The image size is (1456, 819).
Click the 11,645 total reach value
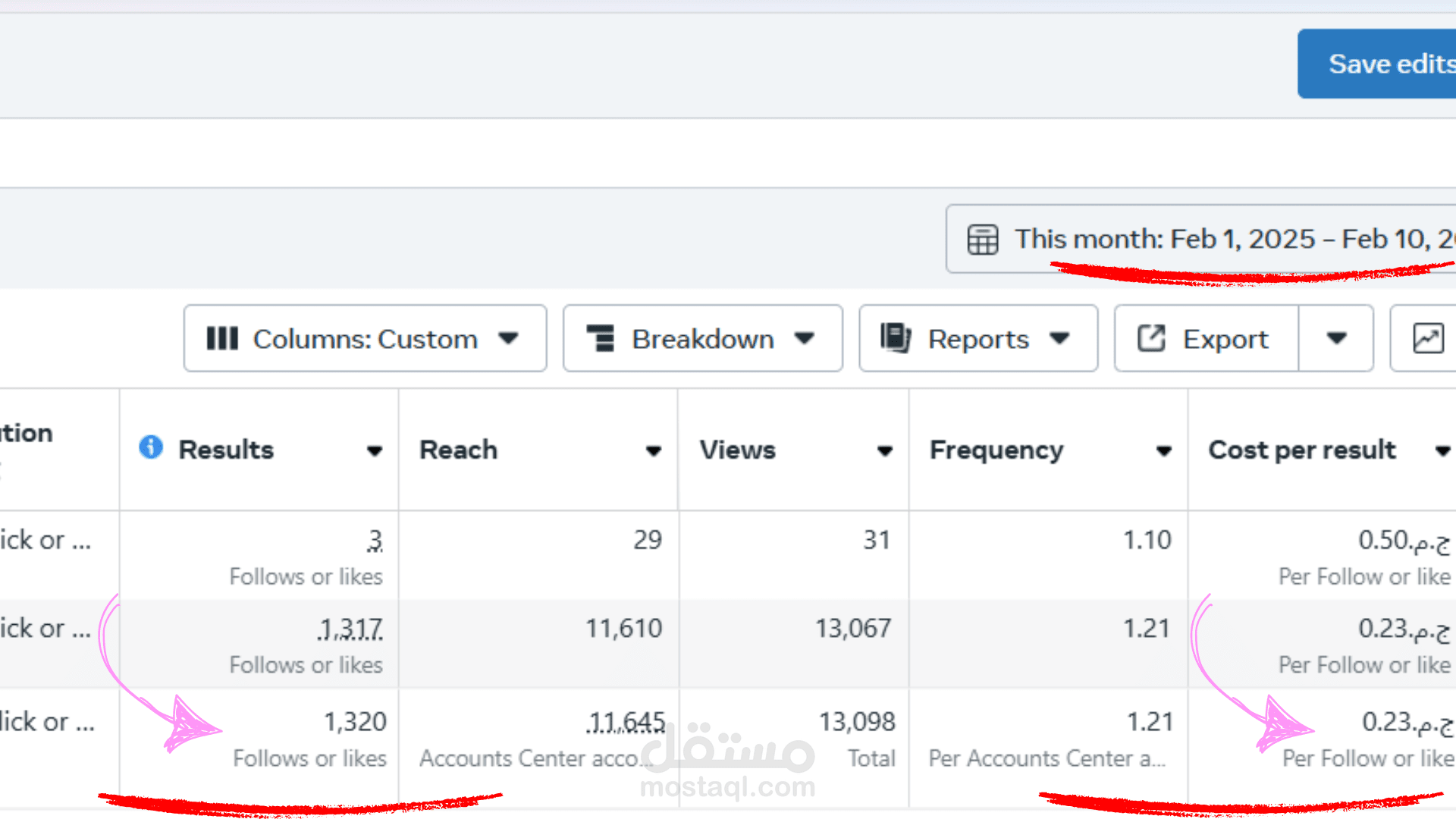626,722
